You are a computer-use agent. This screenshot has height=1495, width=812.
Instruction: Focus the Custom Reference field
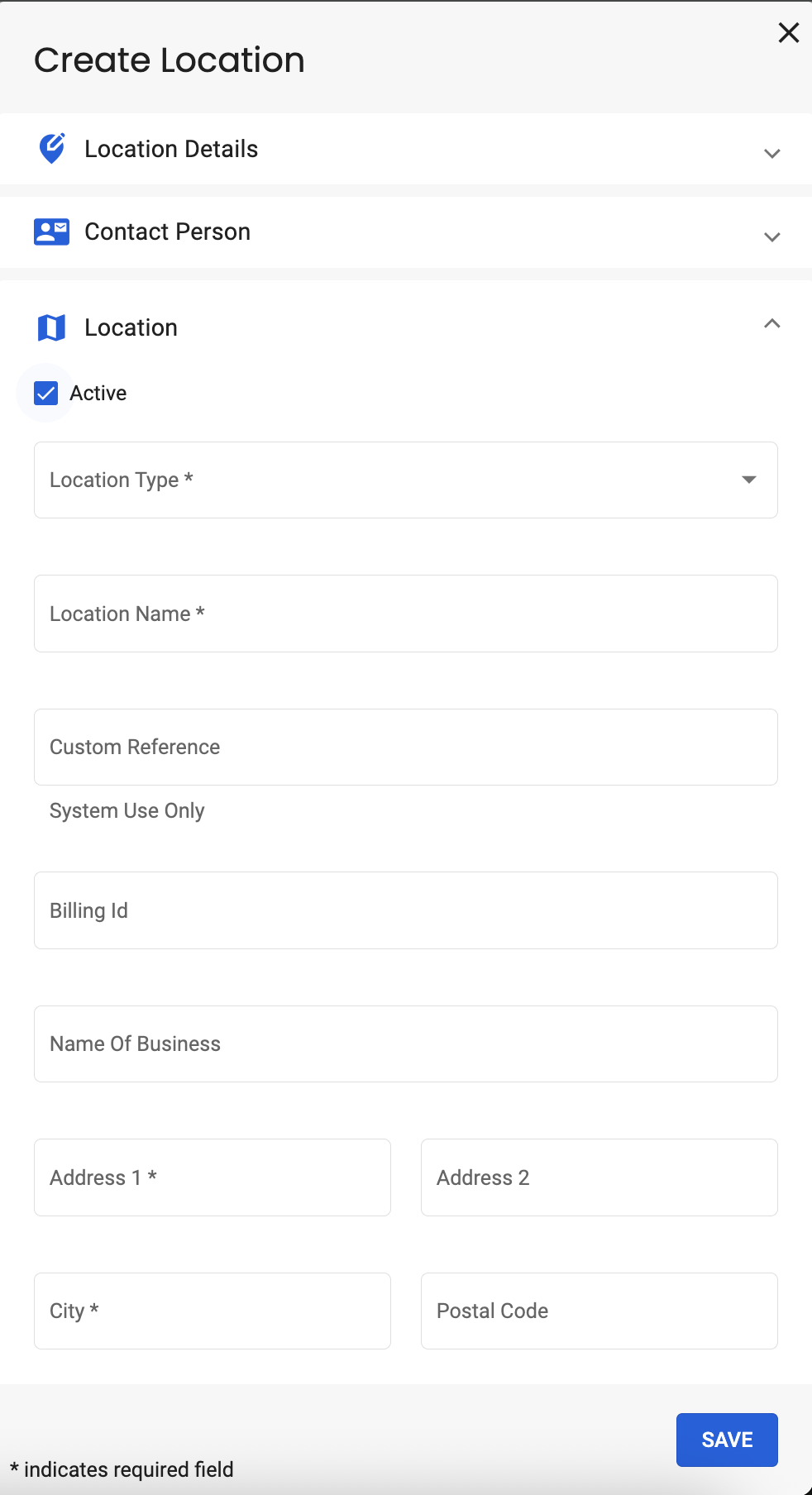(406, 747)
